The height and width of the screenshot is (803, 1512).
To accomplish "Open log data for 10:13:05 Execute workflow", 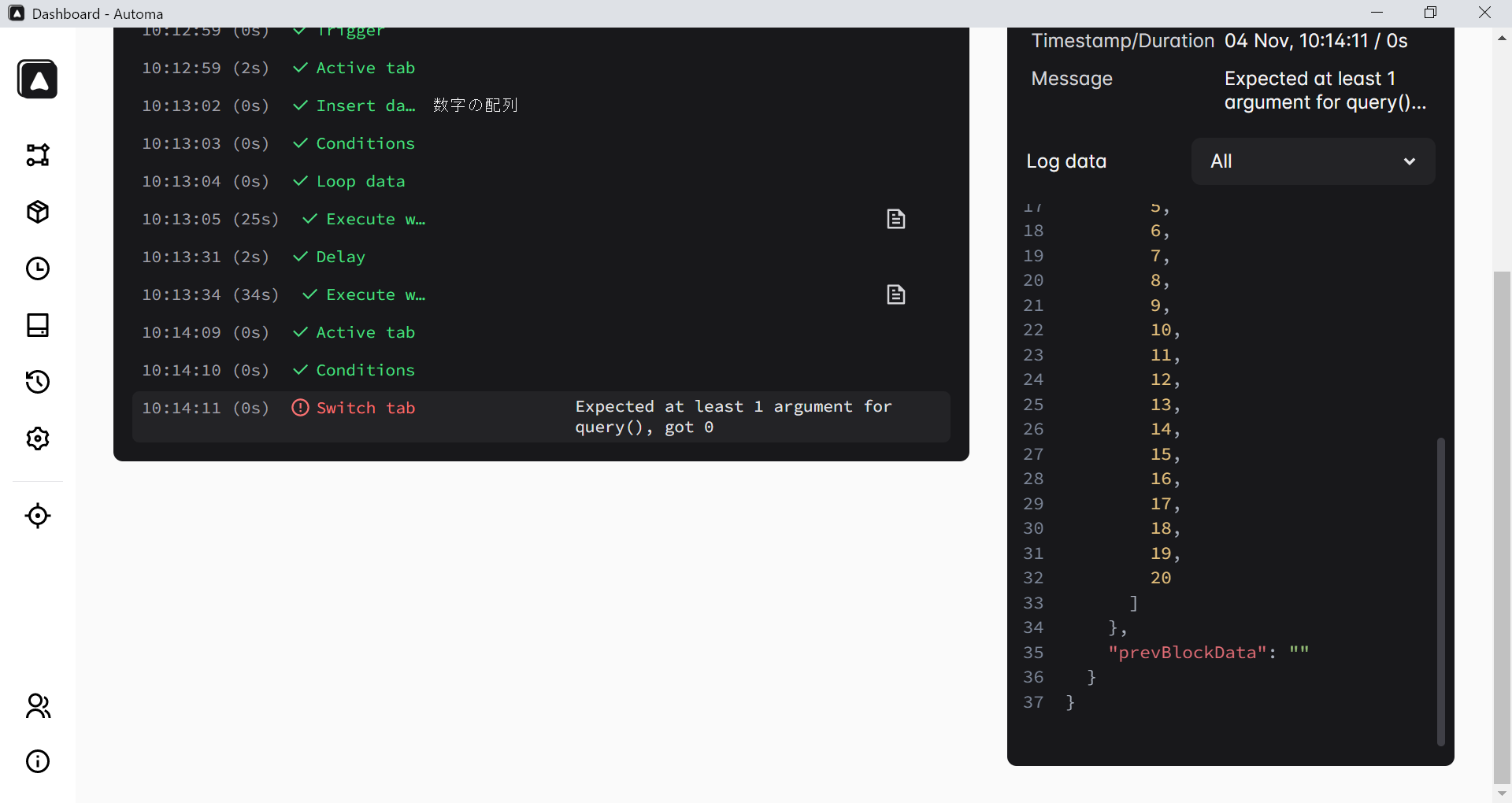I will [x=895, y=219].
